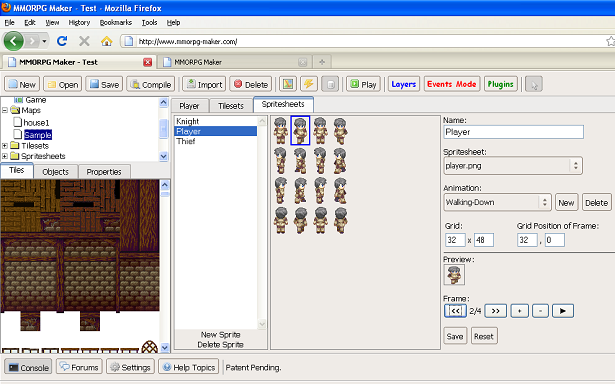Open the Layers toolbar option
615x384 pixels.
pyautogui.click(x=404, y=84)
